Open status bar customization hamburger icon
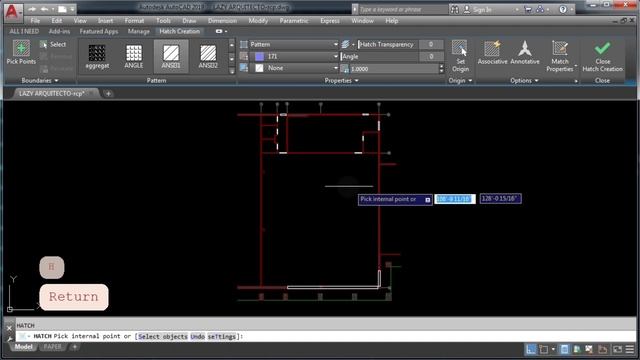The height and width of the screenshot is (360, 640). point(630,349)
